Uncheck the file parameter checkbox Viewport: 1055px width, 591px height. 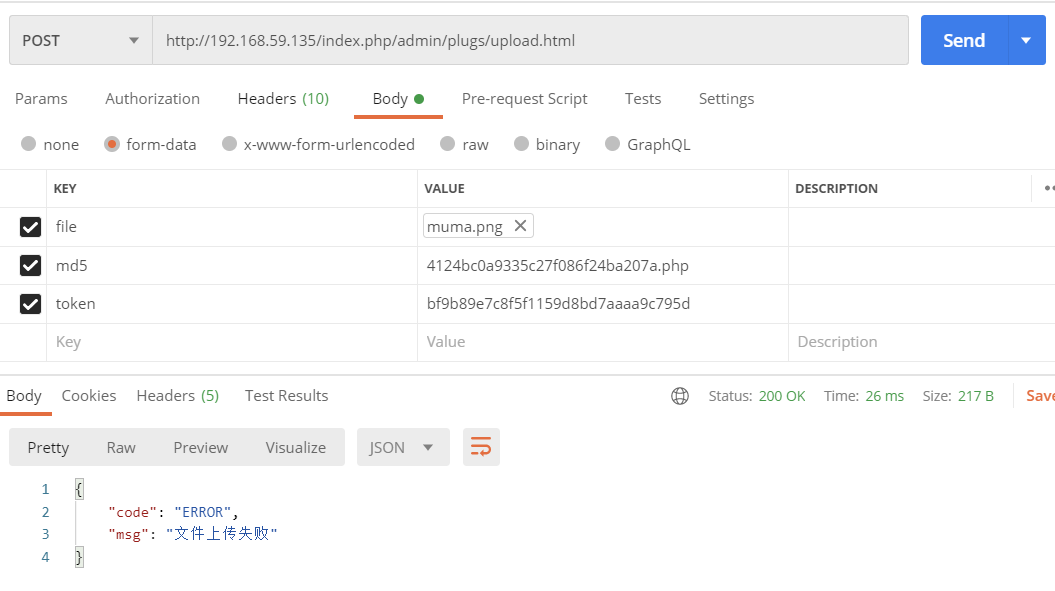tap(31, 227)
